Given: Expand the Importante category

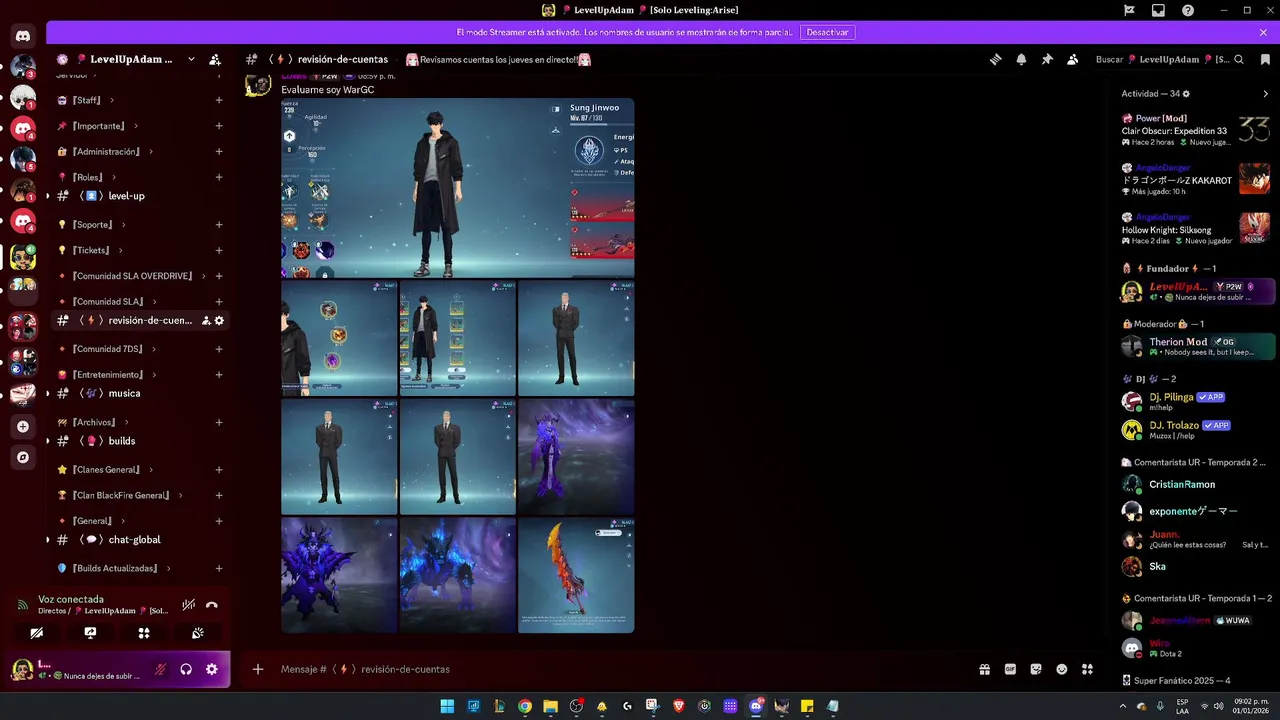Looking at the screenshot, I should click(97, 126).
